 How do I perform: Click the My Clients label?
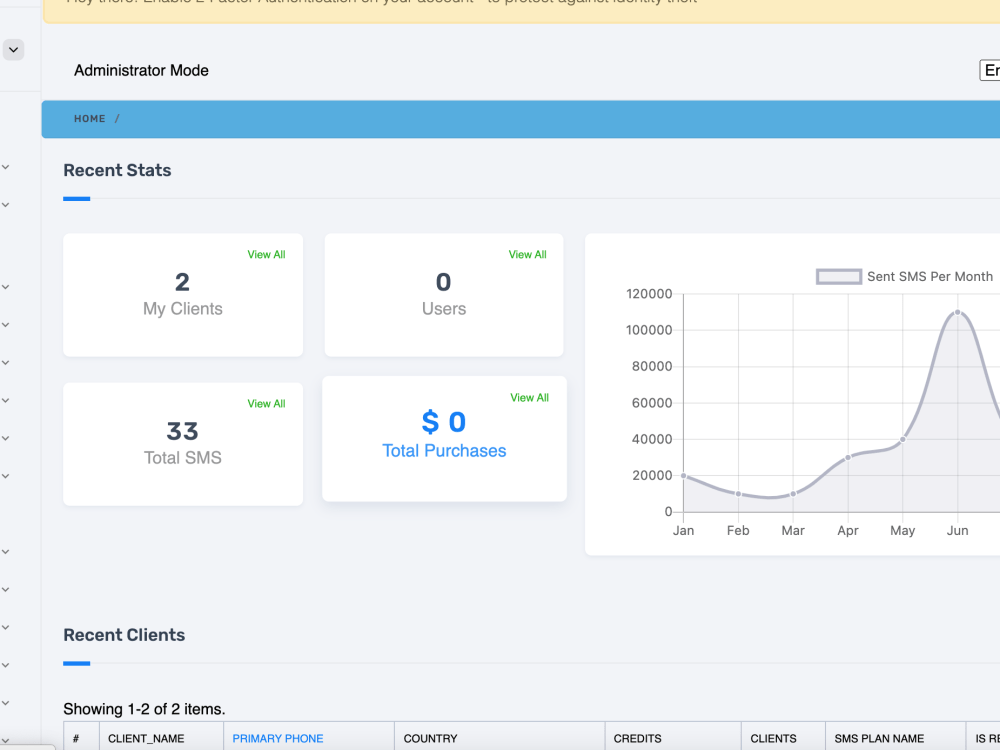click(x=182, y=309)
